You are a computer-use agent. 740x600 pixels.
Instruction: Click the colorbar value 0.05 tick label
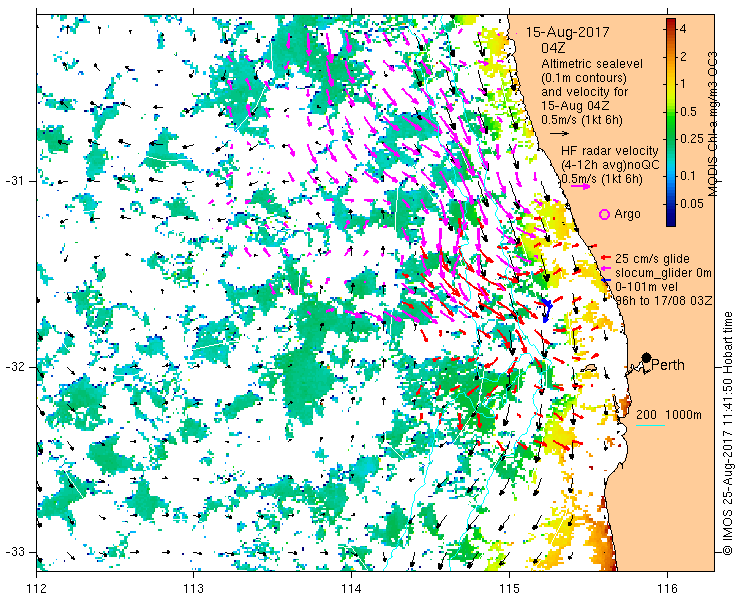click(x=691, y=203)
